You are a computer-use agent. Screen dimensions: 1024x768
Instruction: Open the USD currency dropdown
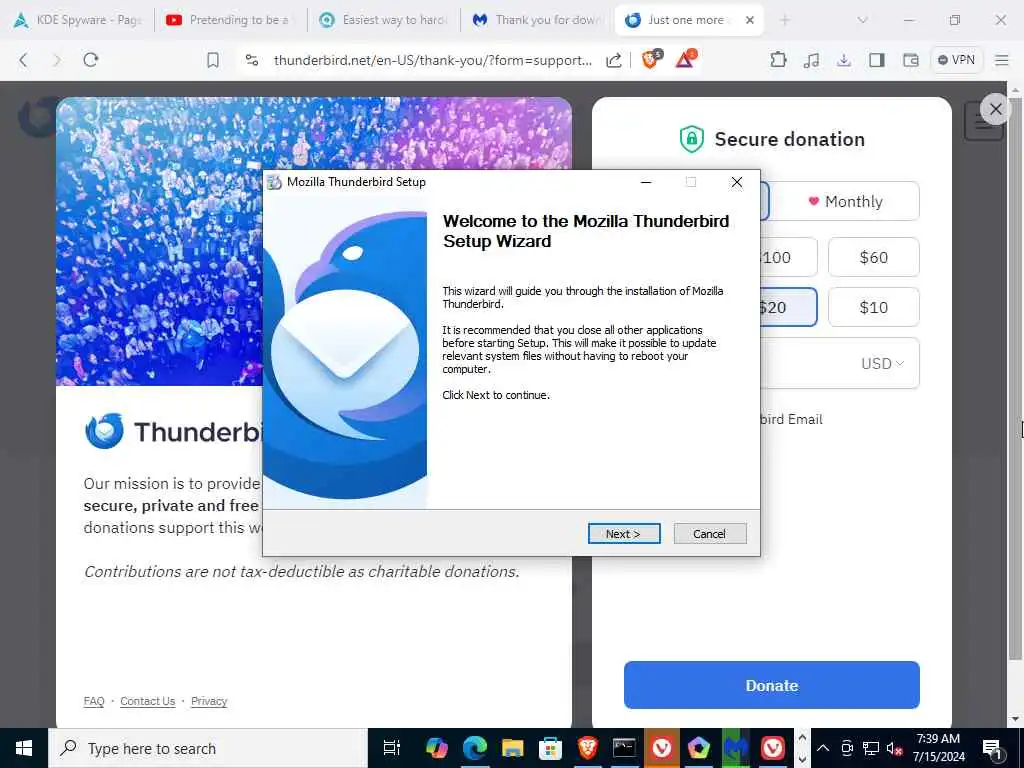click(882, 363)
